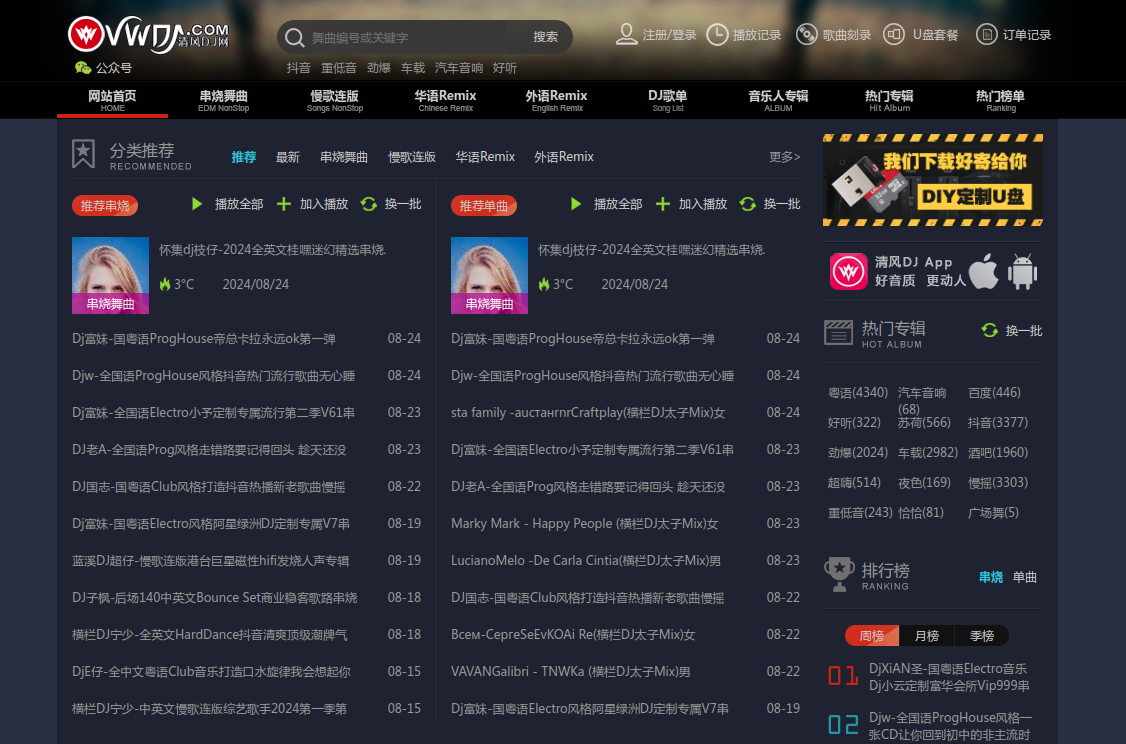Expand the 更多> category link
The width and height of the screenshot is (1126, 744).
tap(784, 157)
